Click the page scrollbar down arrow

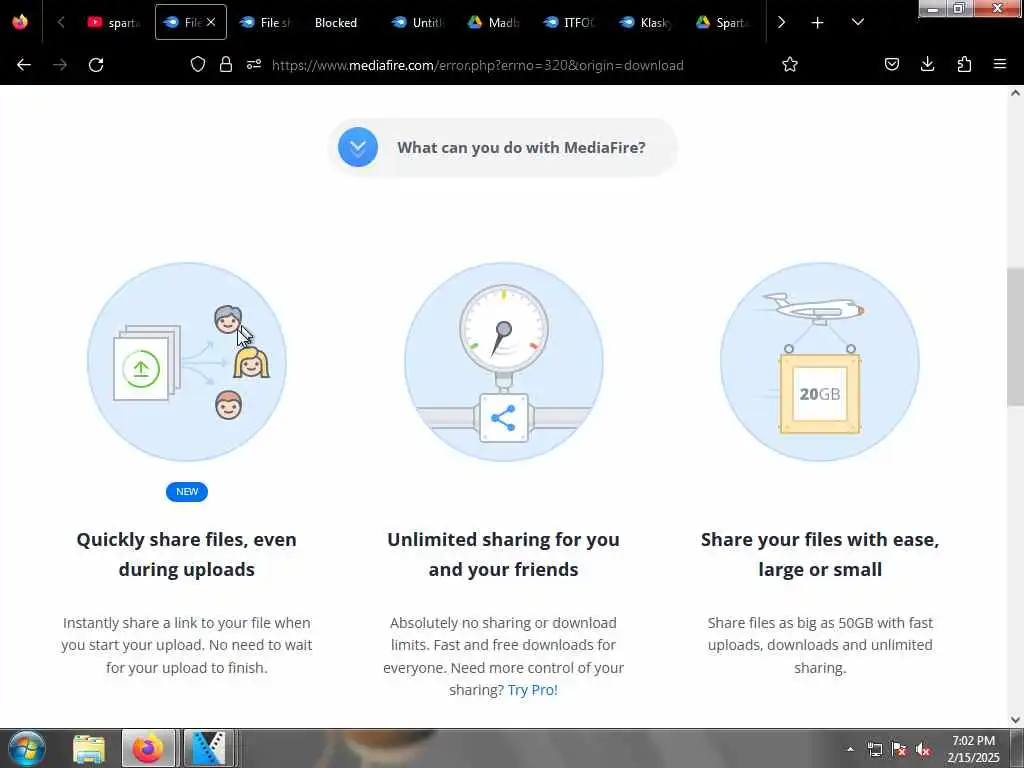(x=1015, y=720)
